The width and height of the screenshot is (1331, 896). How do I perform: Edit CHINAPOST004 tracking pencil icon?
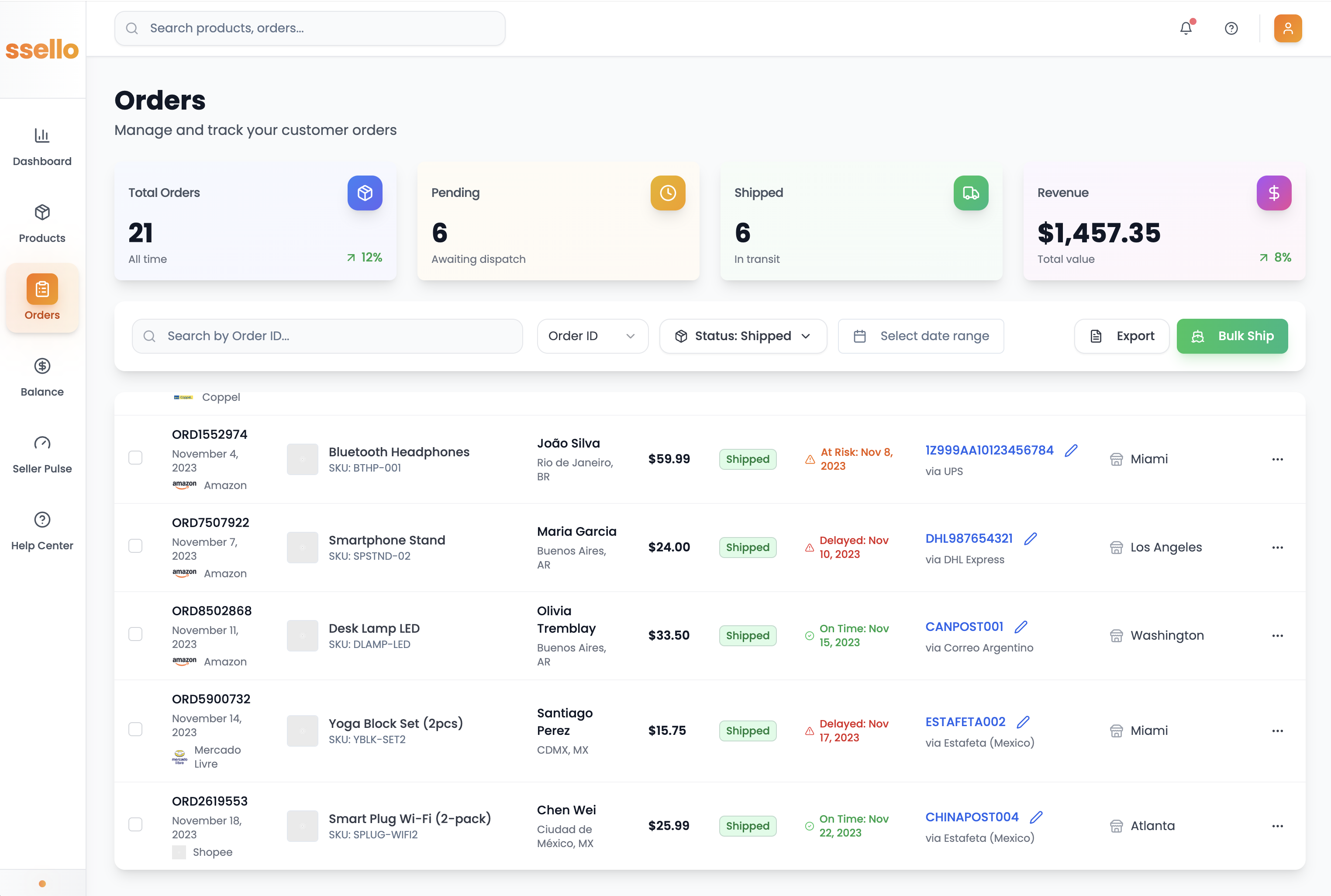click(x=1035, y=817)
